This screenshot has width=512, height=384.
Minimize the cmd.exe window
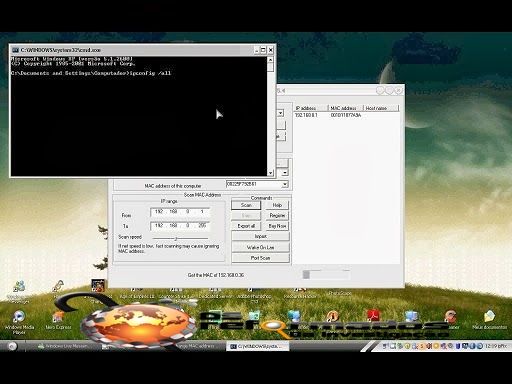(256, 50)
